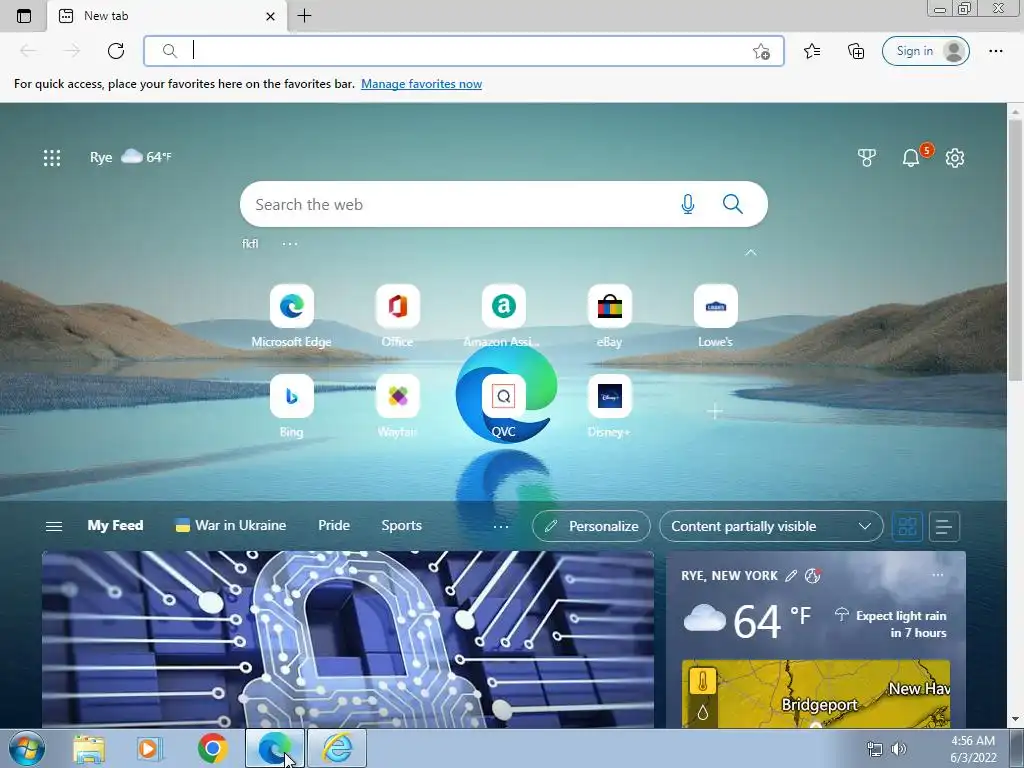Select the My Feed tab

pos(115,525)
